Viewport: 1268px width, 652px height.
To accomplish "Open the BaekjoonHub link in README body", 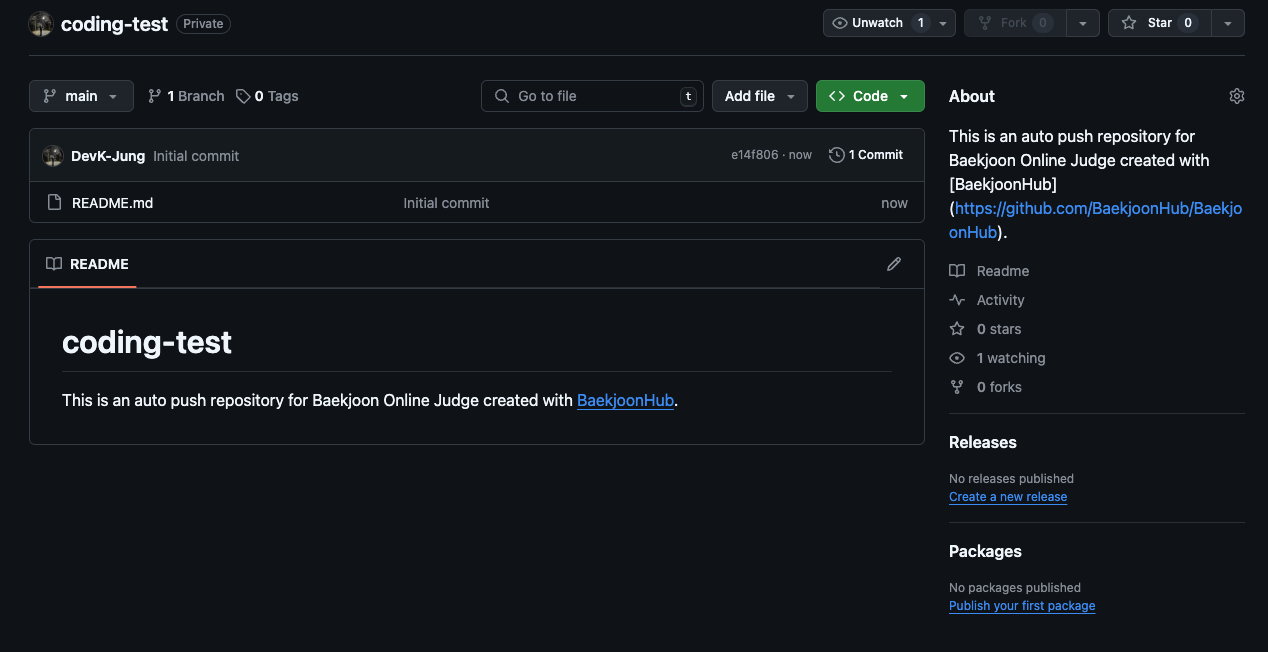I will coord(625,400).
